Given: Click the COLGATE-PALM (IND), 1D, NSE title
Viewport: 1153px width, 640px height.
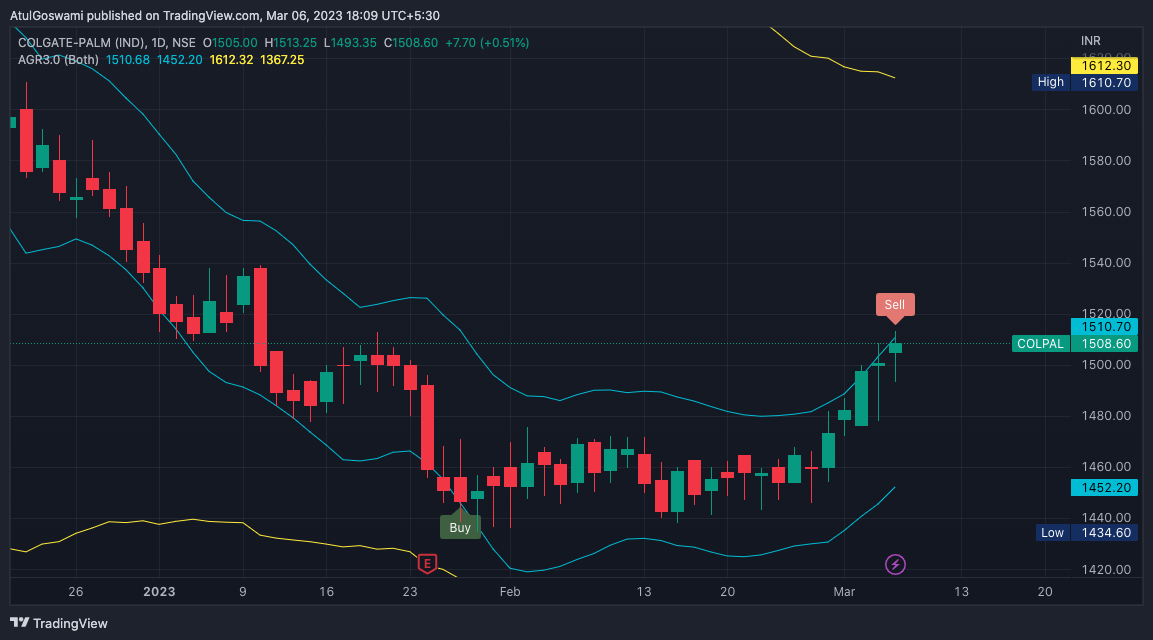Looking at the screenshot, I should [x=107, y=43].
